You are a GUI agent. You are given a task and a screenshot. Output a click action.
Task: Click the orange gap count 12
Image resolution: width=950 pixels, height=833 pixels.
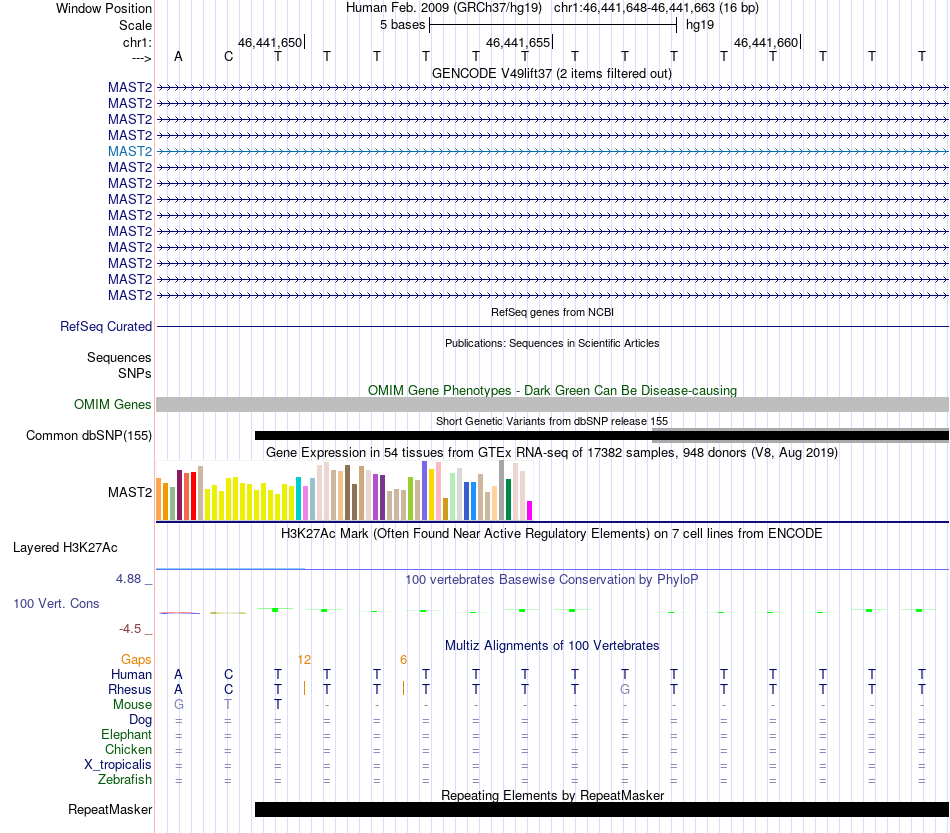(x=304, y=660)
